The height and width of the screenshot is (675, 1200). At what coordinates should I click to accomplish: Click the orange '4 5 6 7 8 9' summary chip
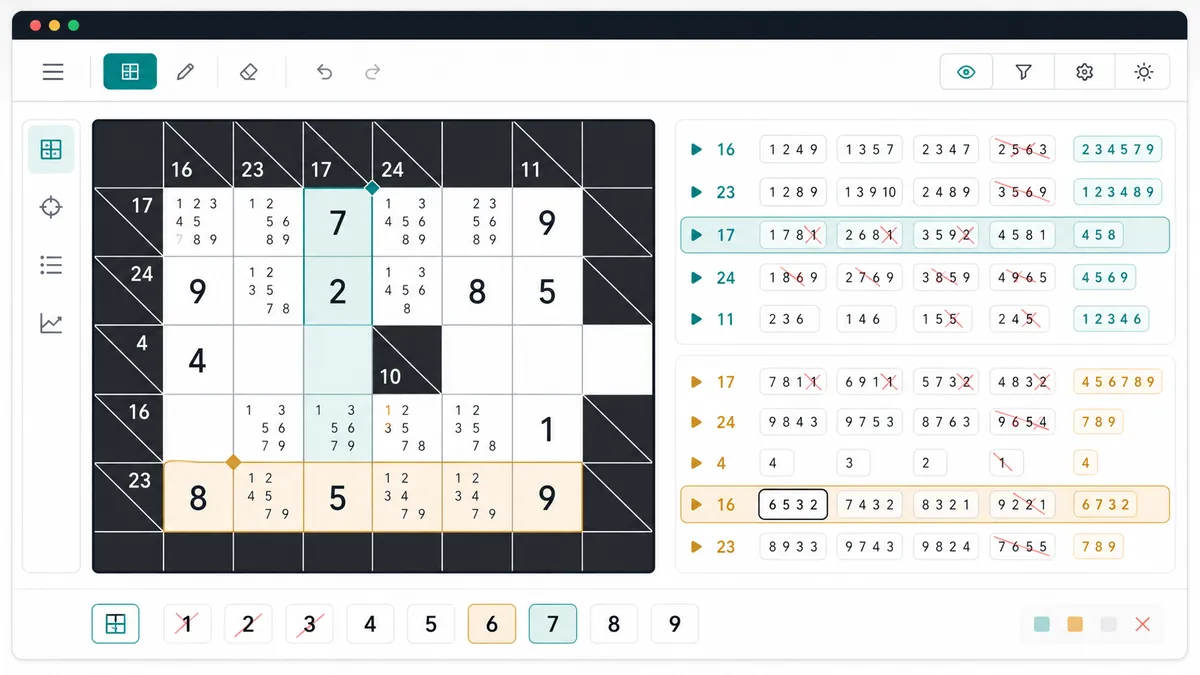point(1118,382)
